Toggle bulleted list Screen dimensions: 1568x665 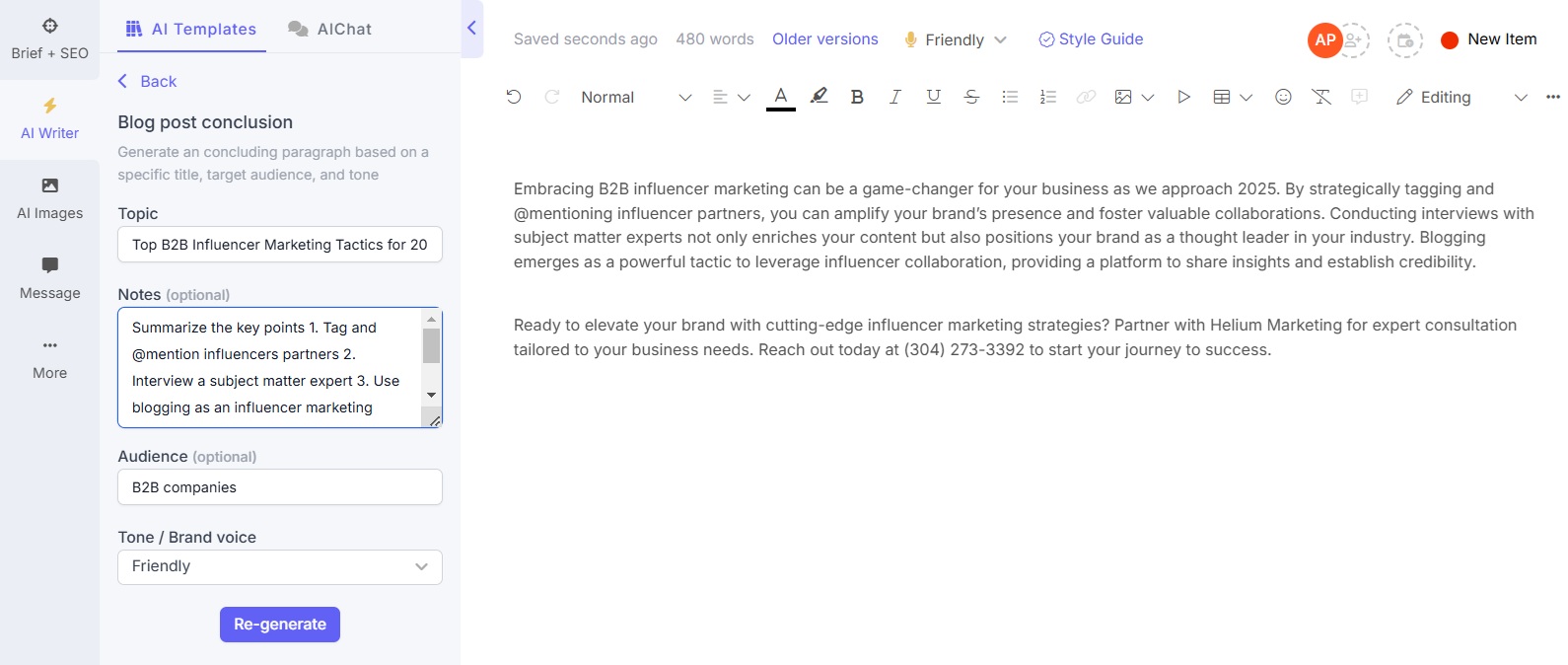click(x=1010, y=97)
